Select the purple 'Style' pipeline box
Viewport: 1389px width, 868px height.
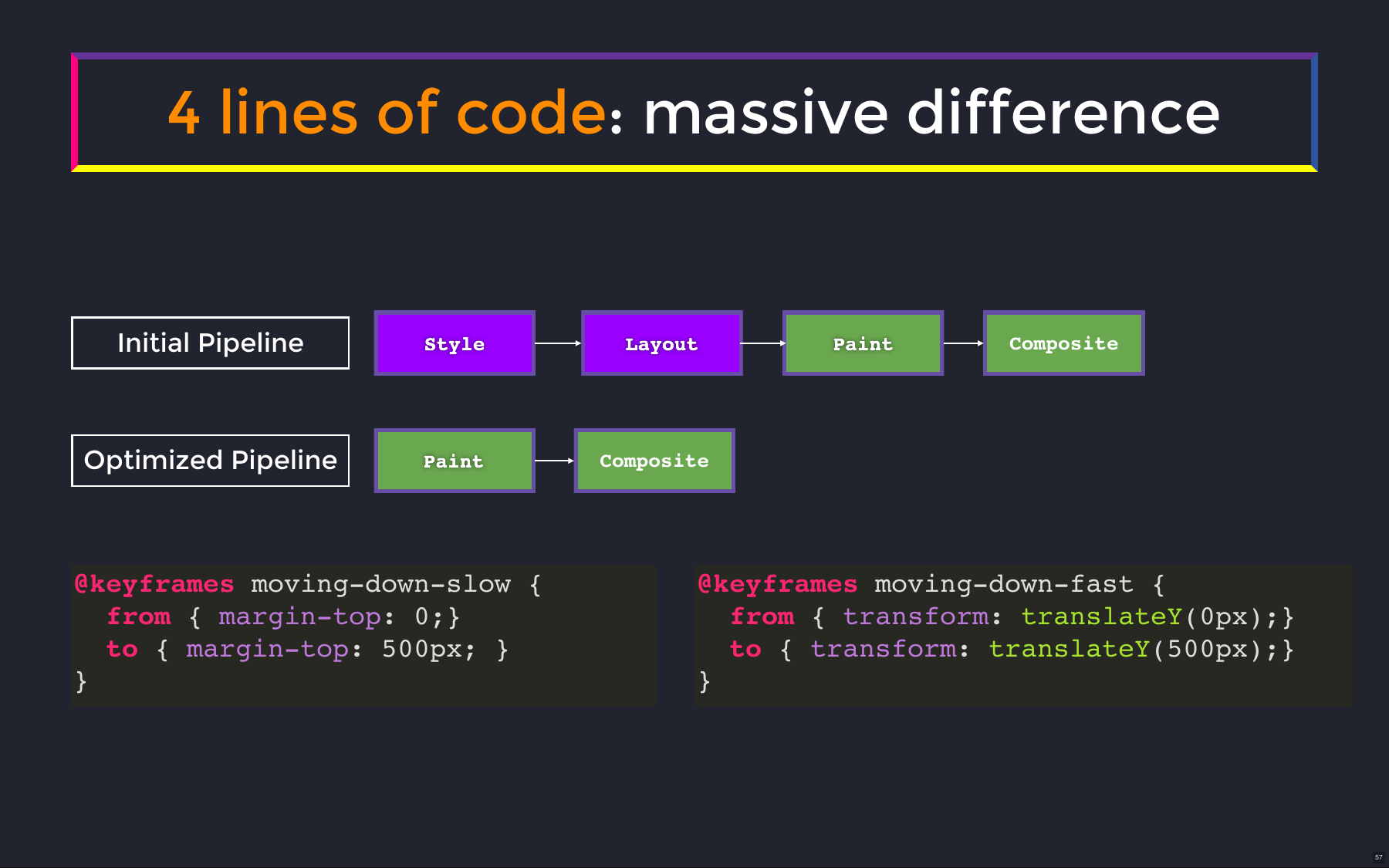tap(455, 343)
